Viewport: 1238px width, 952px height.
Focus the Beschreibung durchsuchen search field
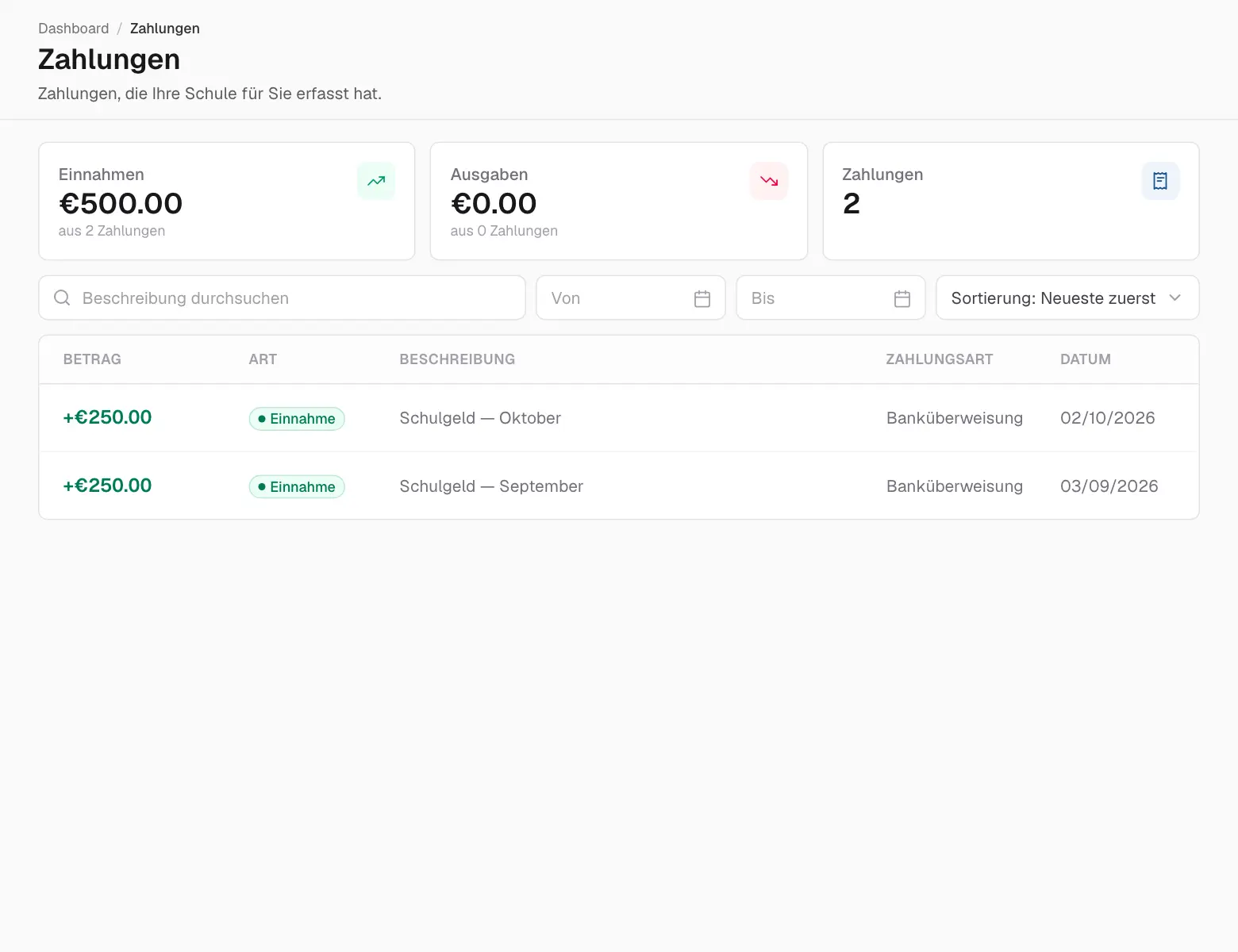tap(282, 297)
